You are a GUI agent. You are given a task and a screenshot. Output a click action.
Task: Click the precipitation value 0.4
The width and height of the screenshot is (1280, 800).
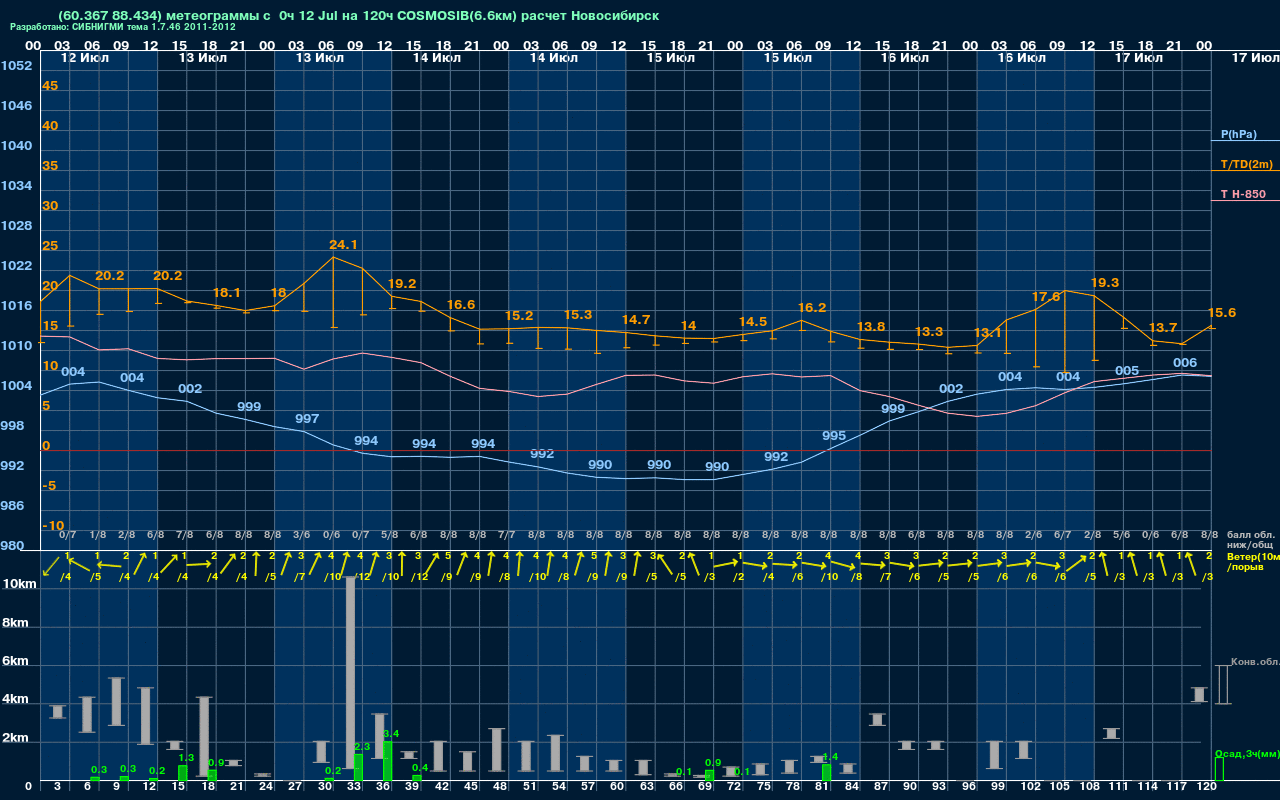click(420, 768)
